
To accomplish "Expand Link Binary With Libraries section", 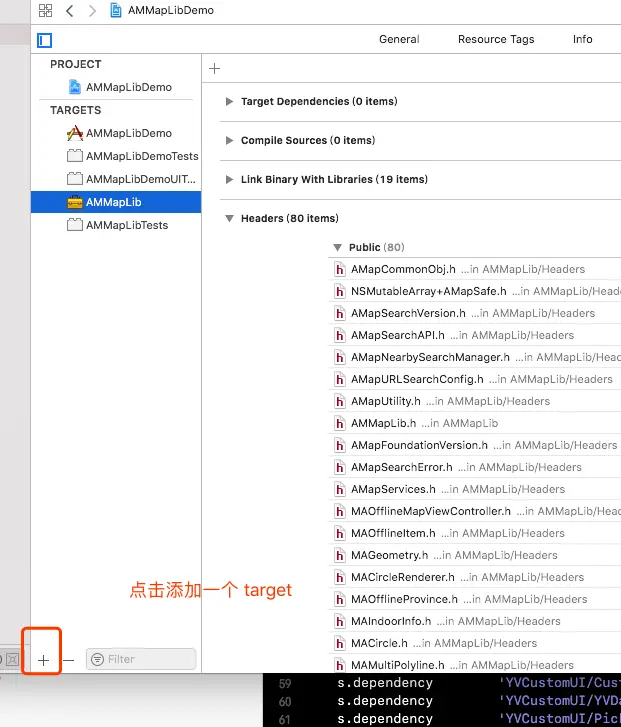I will tap(229, 179).
